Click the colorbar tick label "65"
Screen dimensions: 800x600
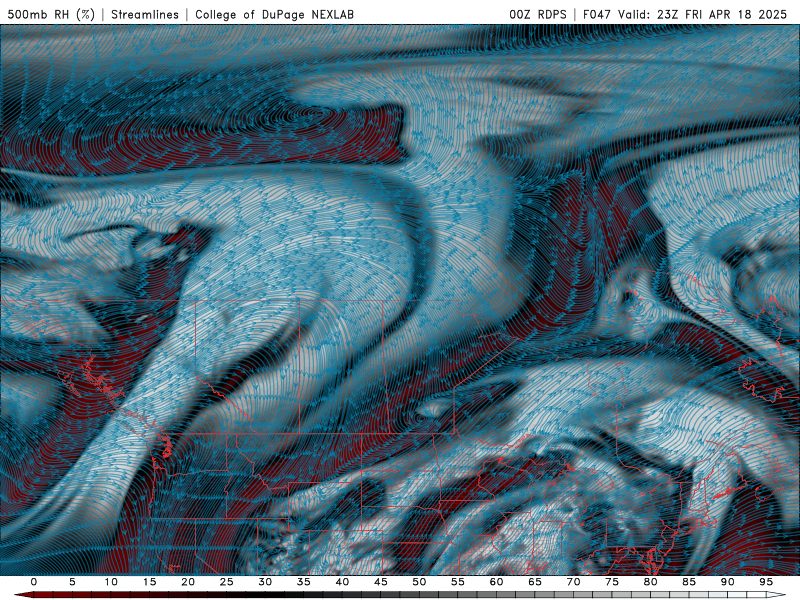pyautogui.click(x=535, y=582)
